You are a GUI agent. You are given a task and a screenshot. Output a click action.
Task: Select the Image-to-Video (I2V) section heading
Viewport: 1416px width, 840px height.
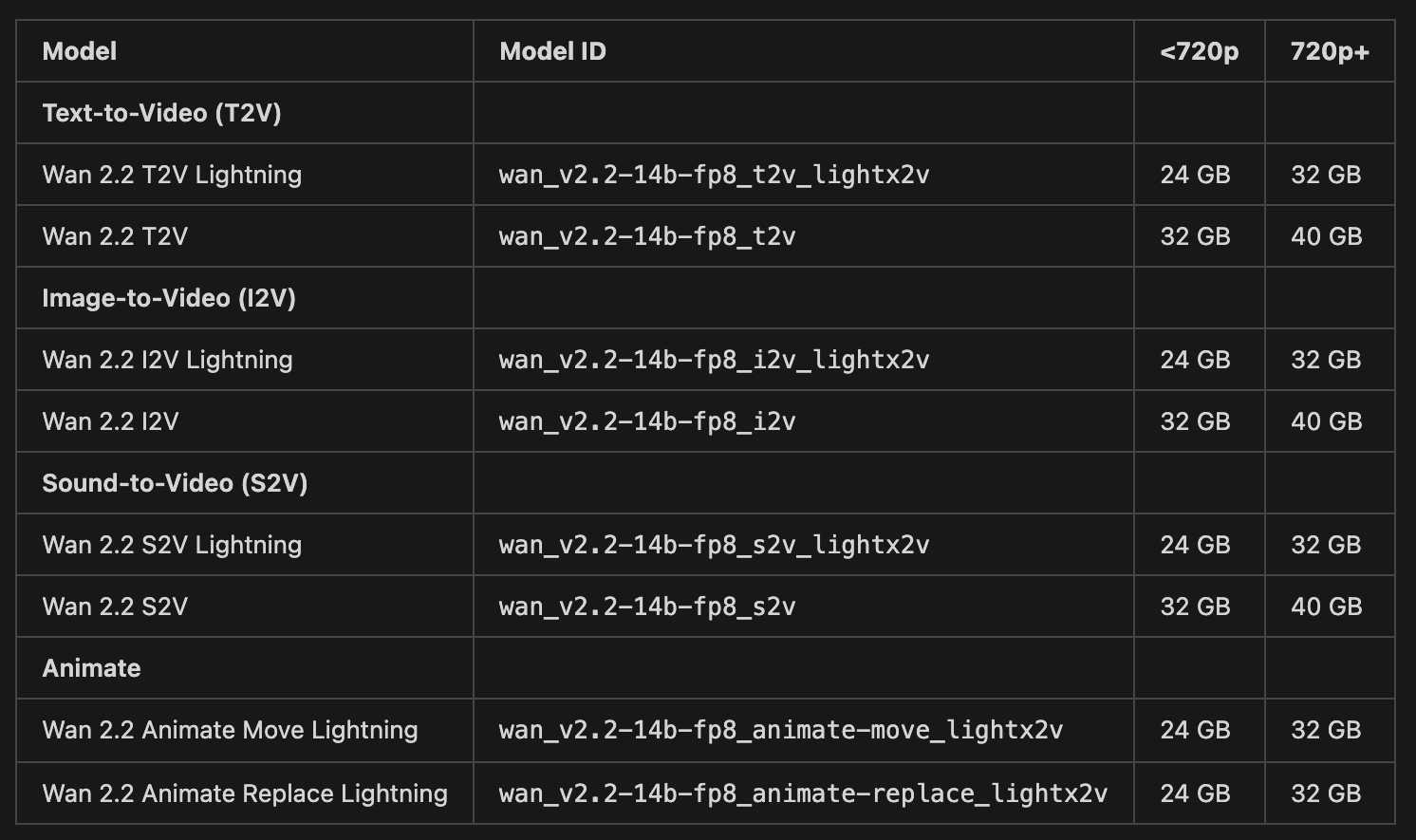click(x=169, y=298)
